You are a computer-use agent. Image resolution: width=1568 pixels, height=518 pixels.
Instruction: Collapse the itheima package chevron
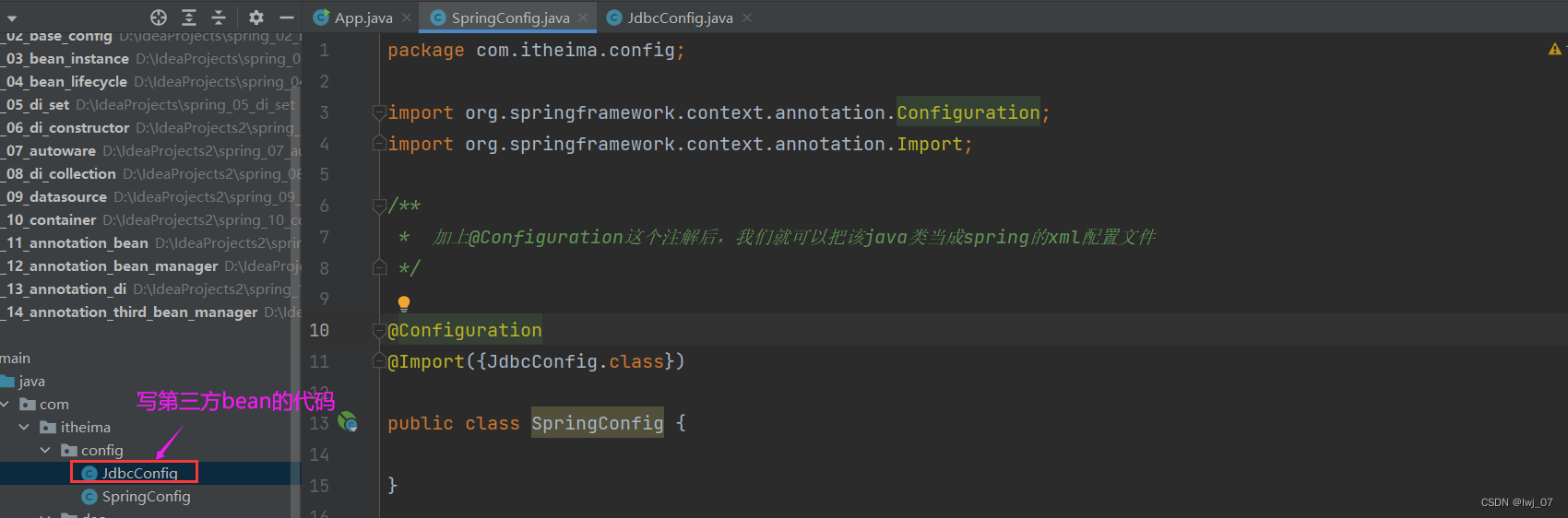coord(24,427)
